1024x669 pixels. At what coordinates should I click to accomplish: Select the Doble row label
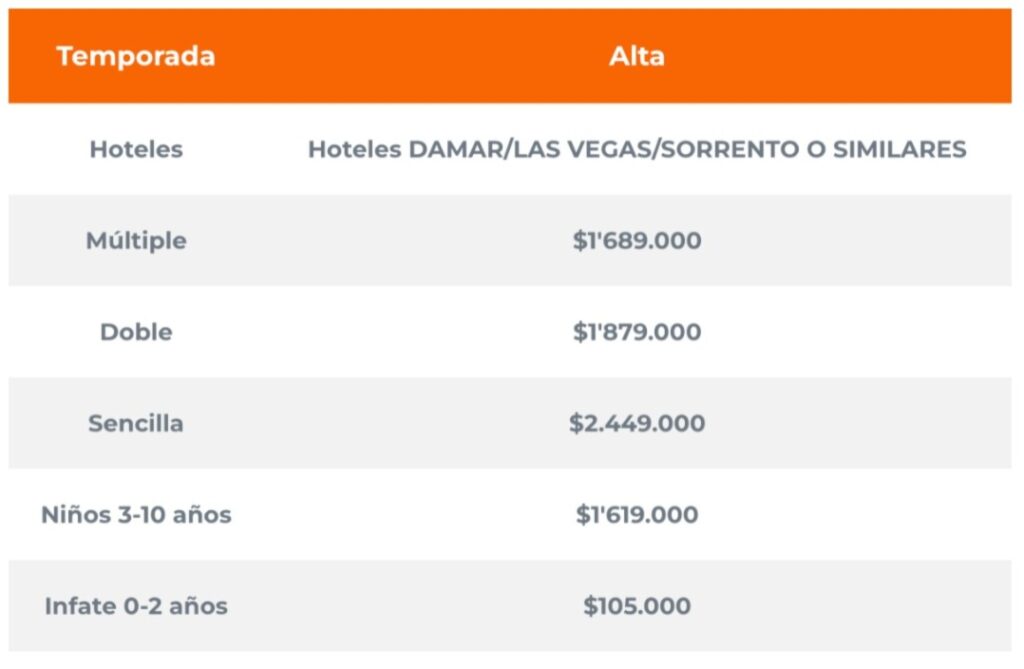click(x=136, y=332)
